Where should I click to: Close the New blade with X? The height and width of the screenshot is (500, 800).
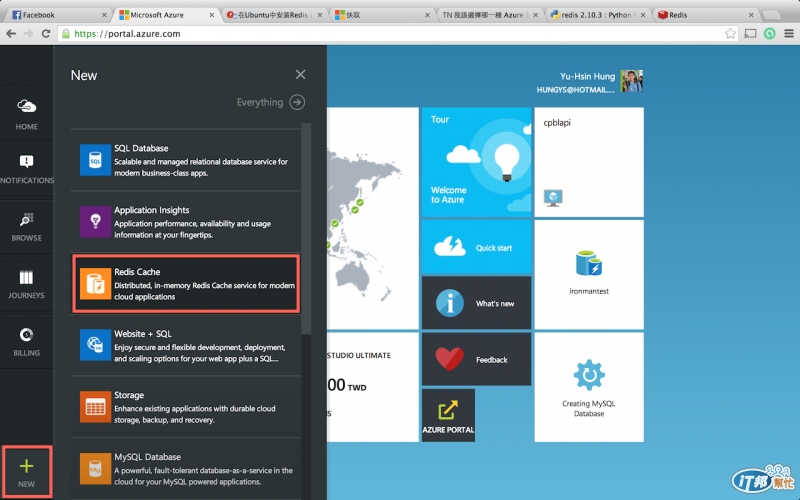pyautogui.click(x=301, y=74)
